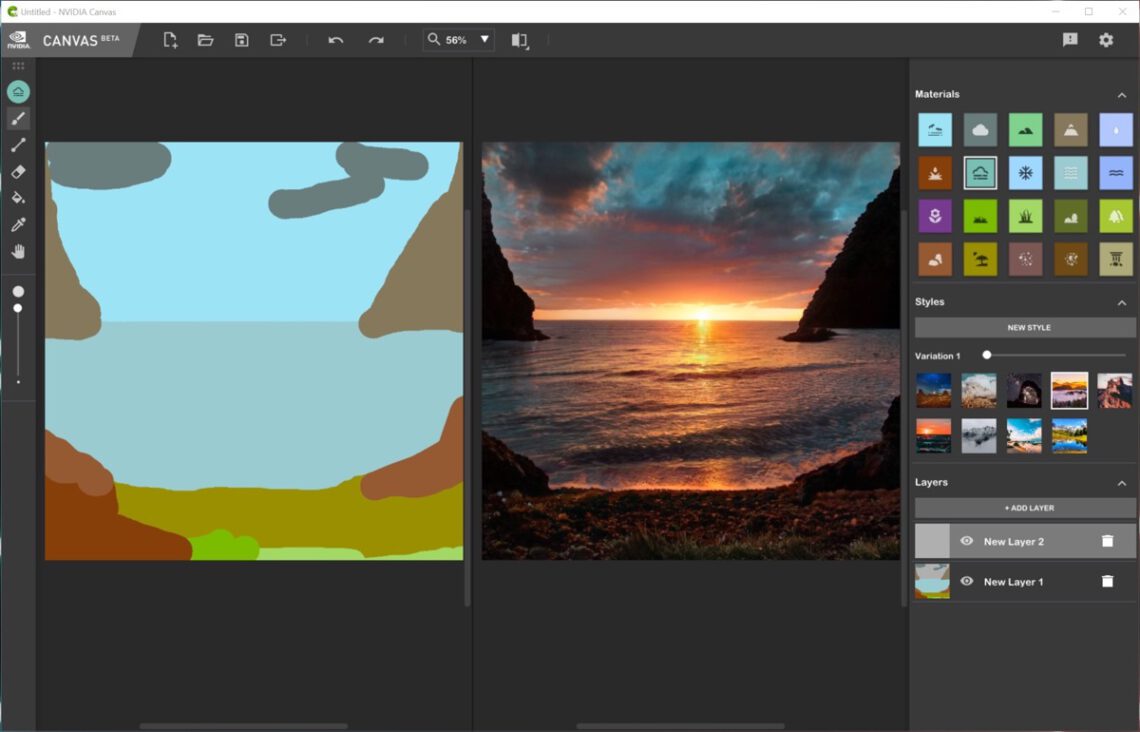Click the Variation slider track
Image resolution: width=1140 pixels, height=732 pixels.
pyautogui.click(x=1055, y=355)
